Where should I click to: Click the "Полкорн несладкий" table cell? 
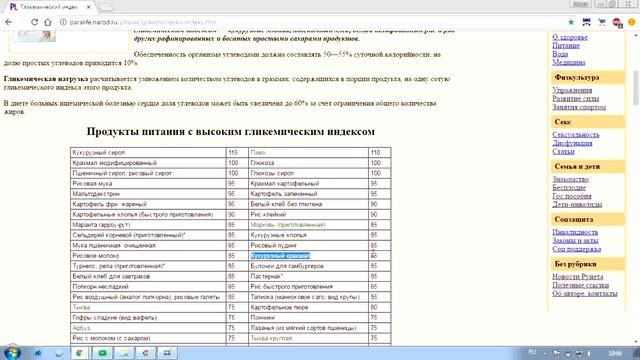[148, 287]
